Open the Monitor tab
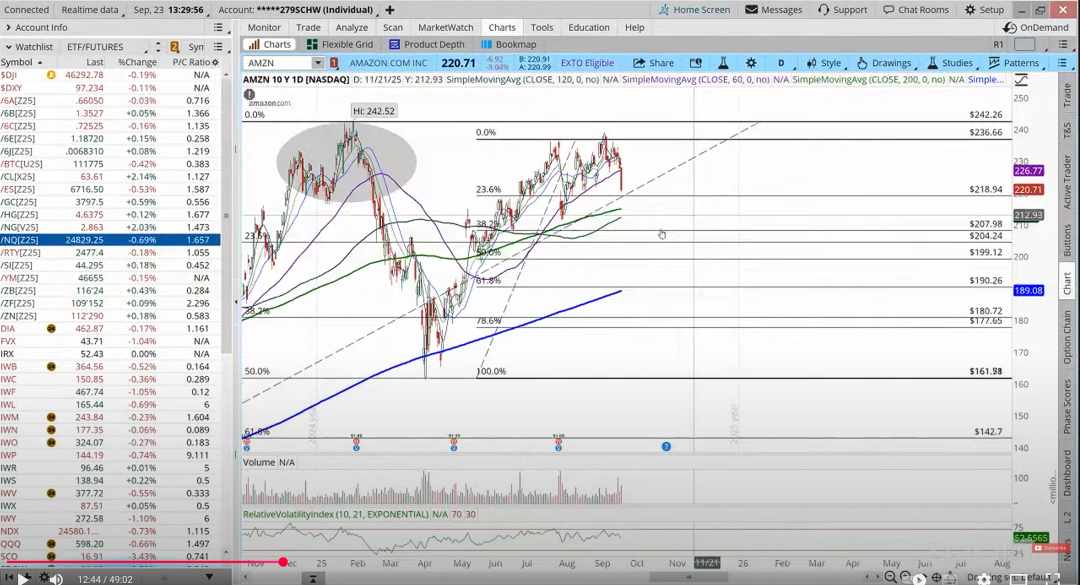1080x585 pixels. [264, 28]
